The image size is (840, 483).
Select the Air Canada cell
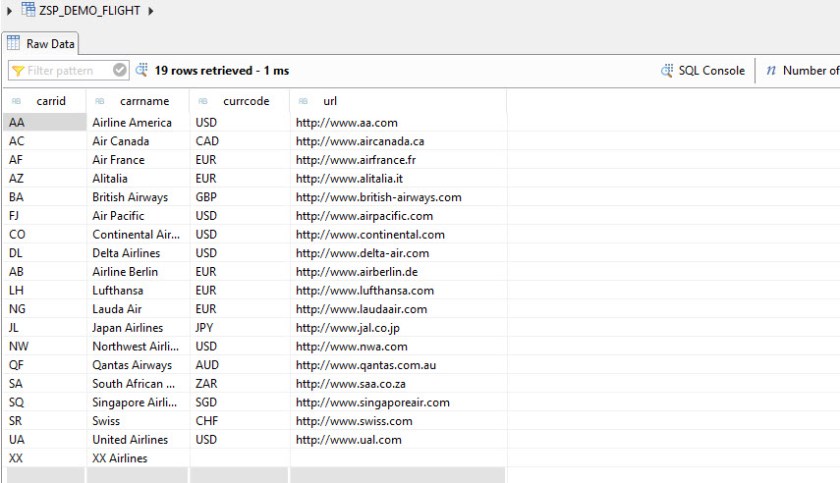pos(138,141)
